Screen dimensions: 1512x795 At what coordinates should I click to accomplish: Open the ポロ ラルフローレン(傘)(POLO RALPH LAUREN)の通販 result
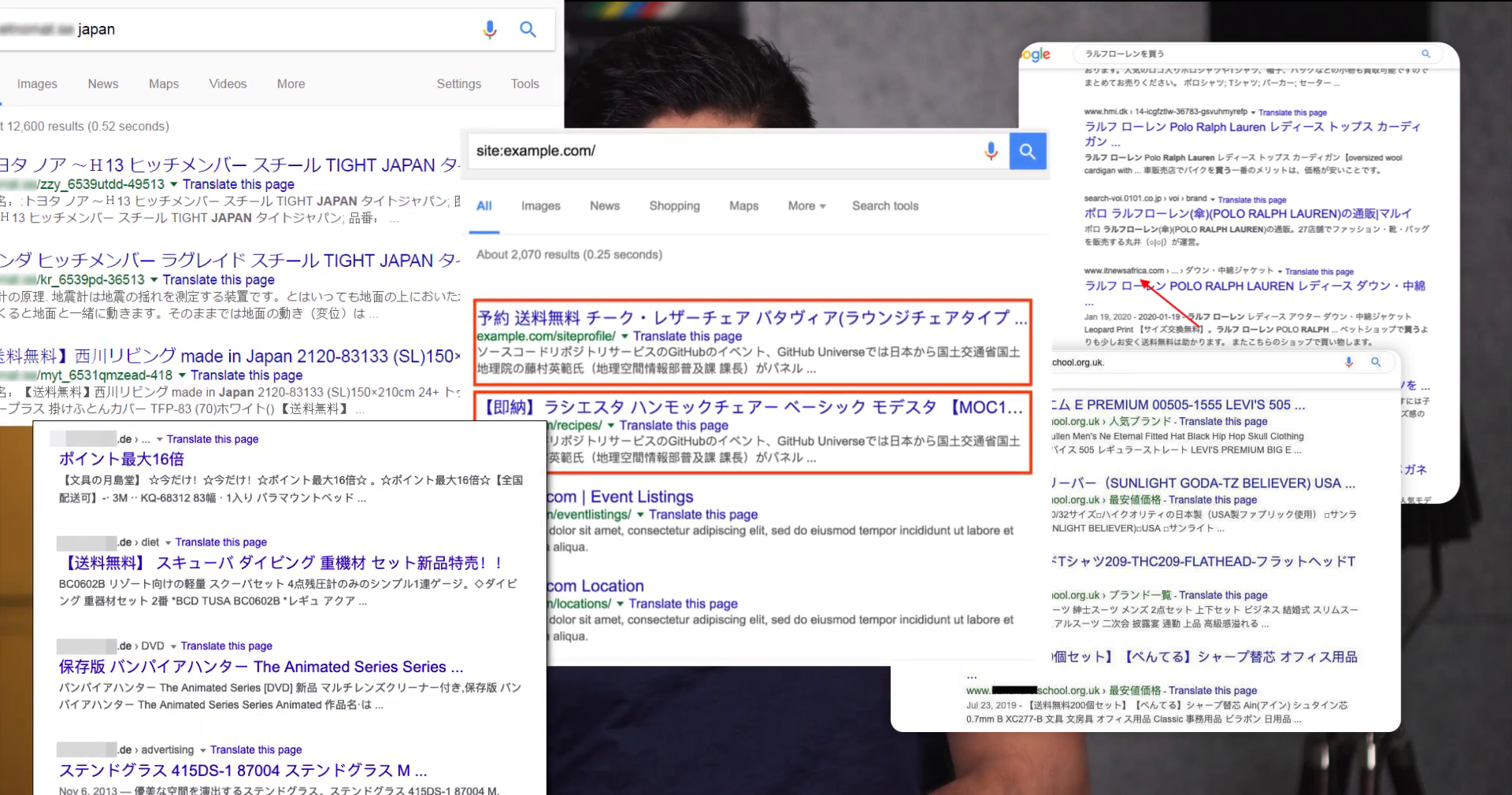click(1247, 213)
